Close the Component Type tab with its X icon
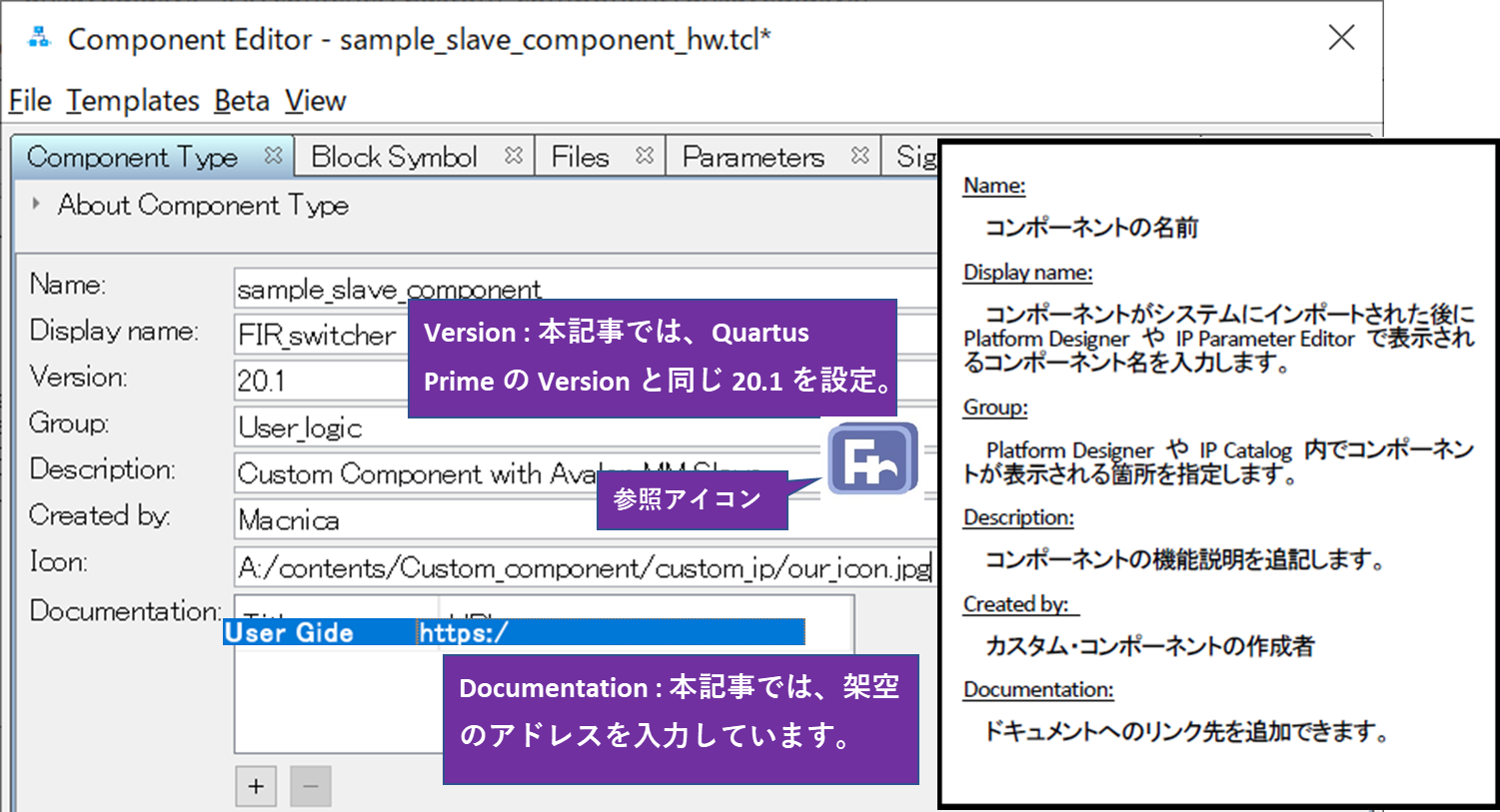1500x812 pixels. 273,156
